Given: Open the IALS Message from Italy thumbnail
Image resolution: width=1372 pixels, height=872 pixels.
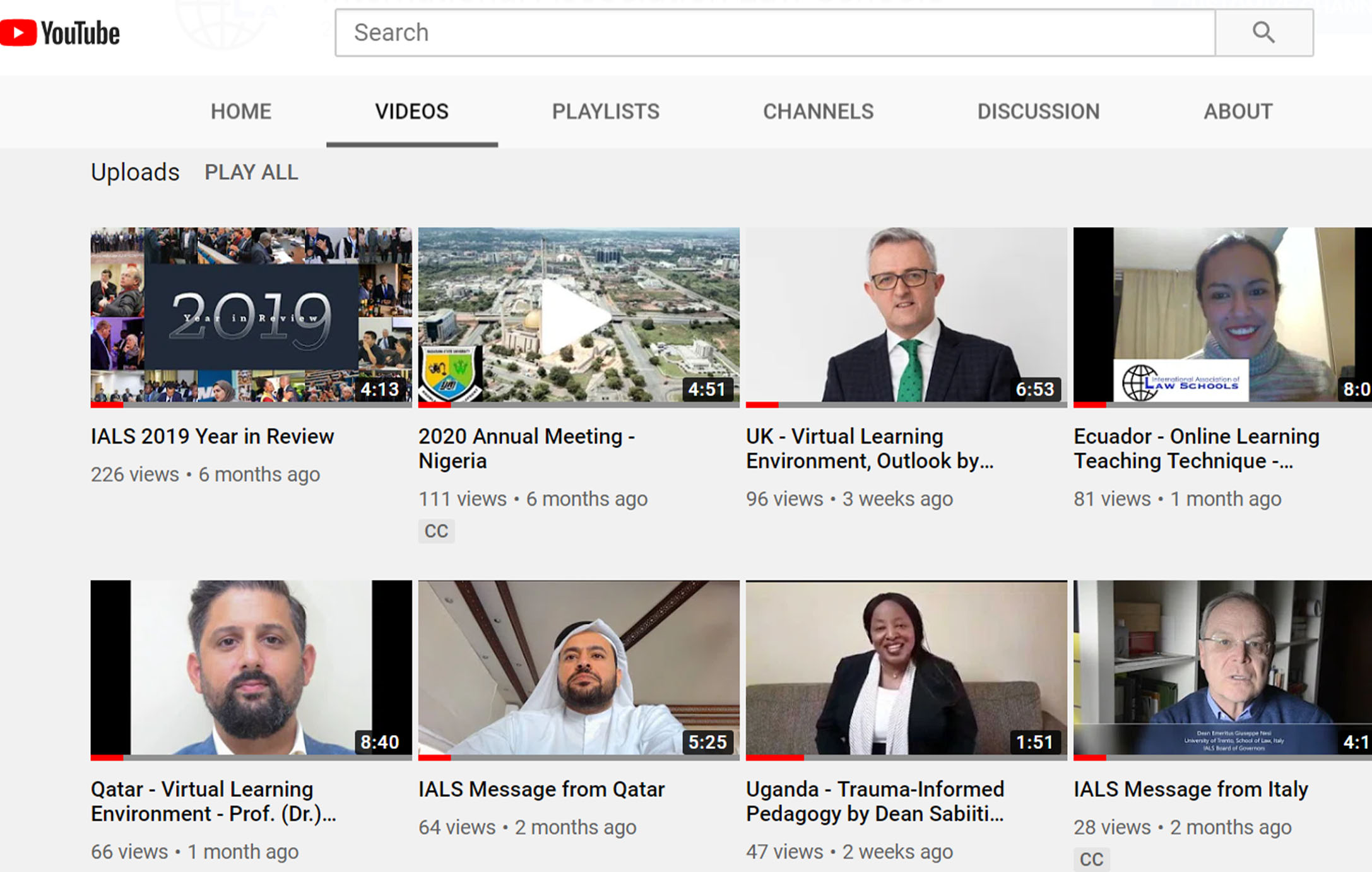Looking at the screenshot, I should pyautogui.click(x=1223, y=670).
